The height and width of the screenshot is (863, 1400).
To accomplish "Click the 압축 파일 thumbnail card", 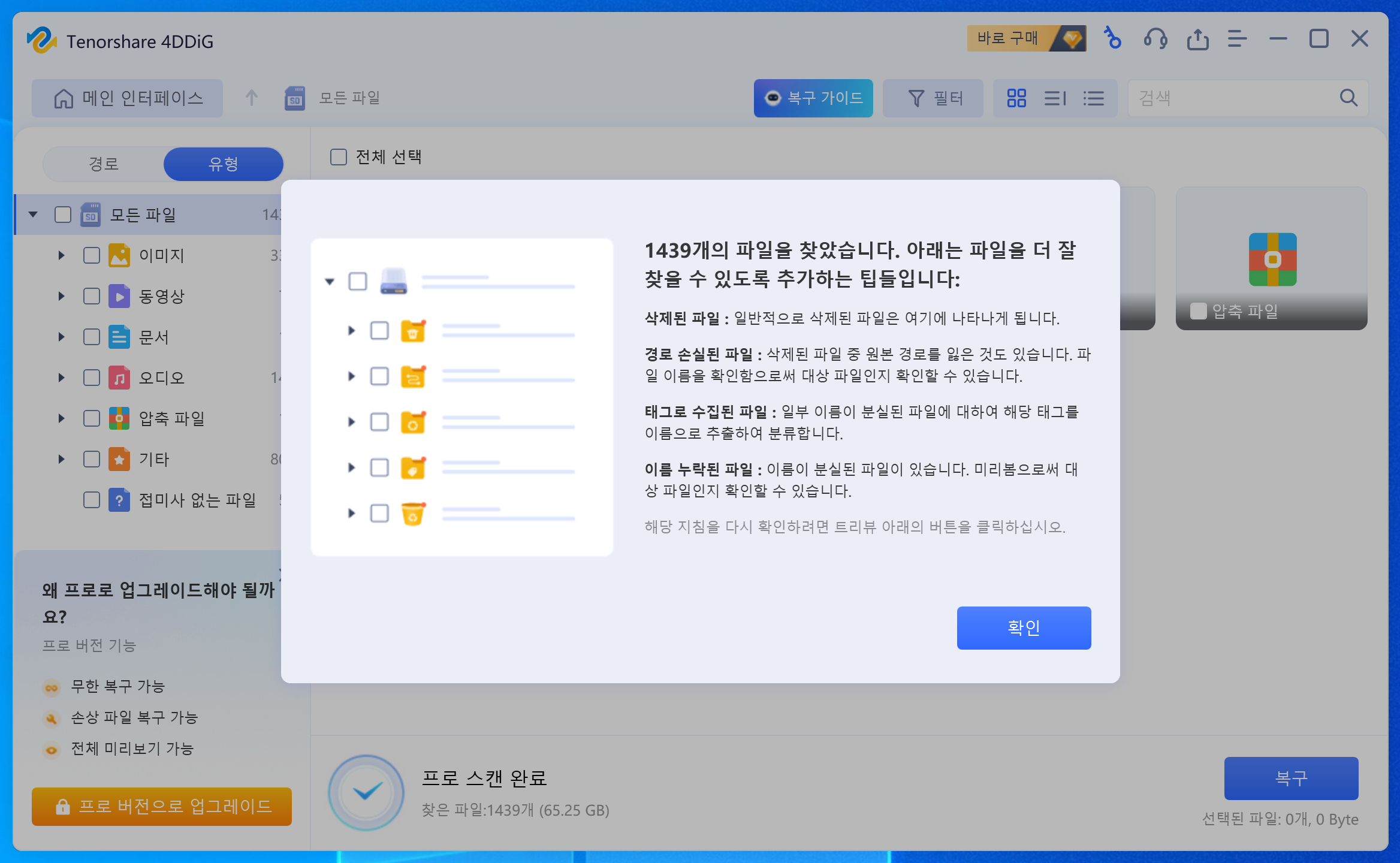I will 1271,259.
